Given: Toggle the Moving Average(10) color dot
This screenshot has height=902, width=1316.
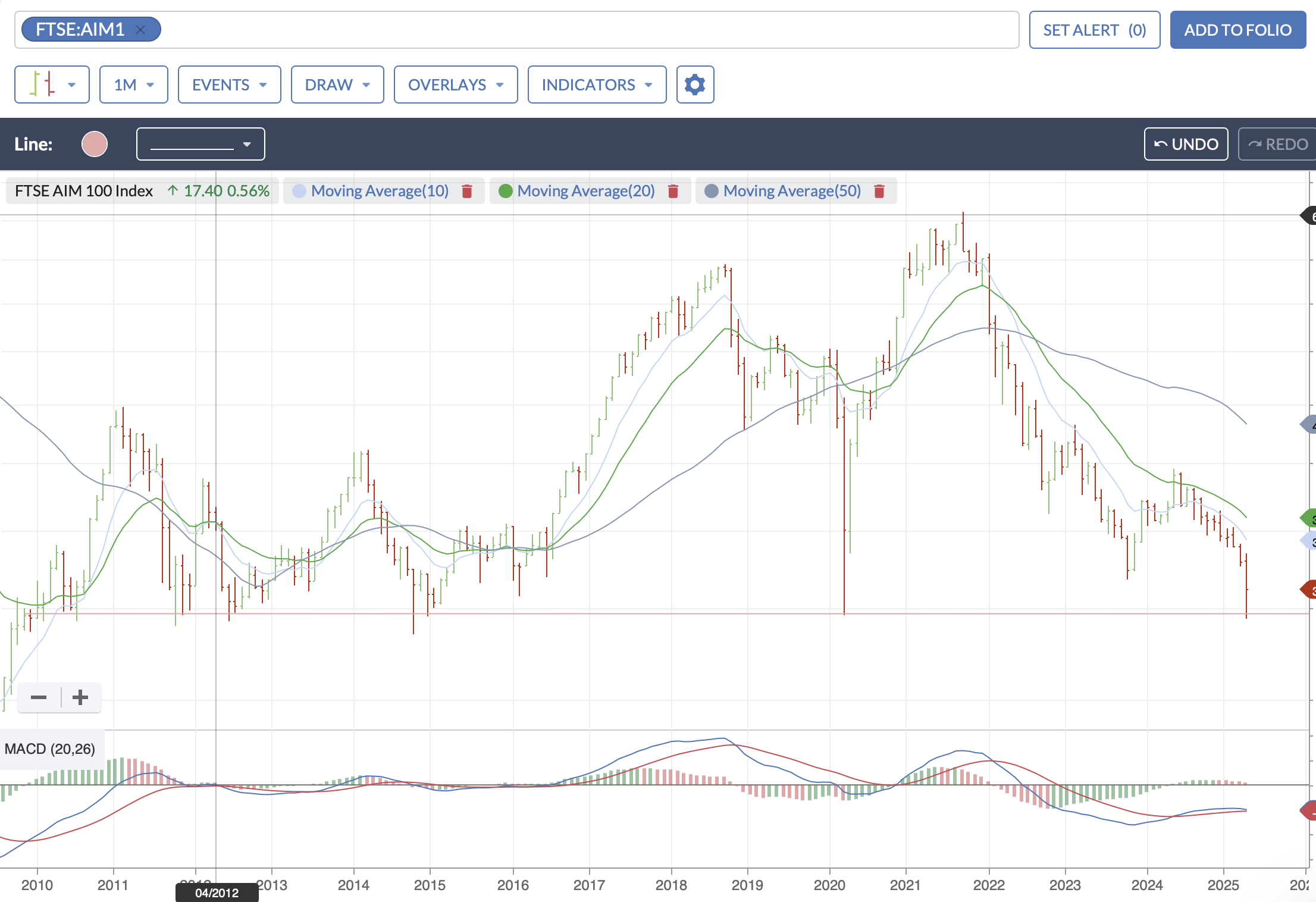Looking at the screenshot, I should tap(299, 191).
